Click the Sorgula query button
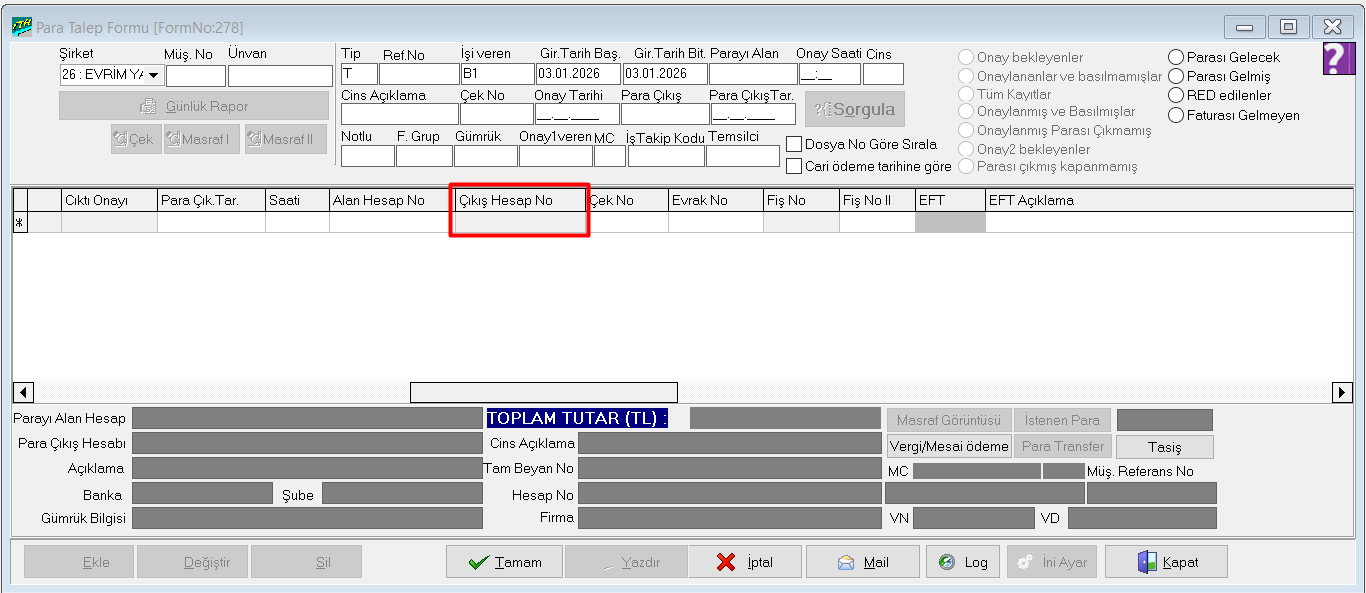Image resolution: width=1366 pixels, height=593 pixels. pos(855,109)
